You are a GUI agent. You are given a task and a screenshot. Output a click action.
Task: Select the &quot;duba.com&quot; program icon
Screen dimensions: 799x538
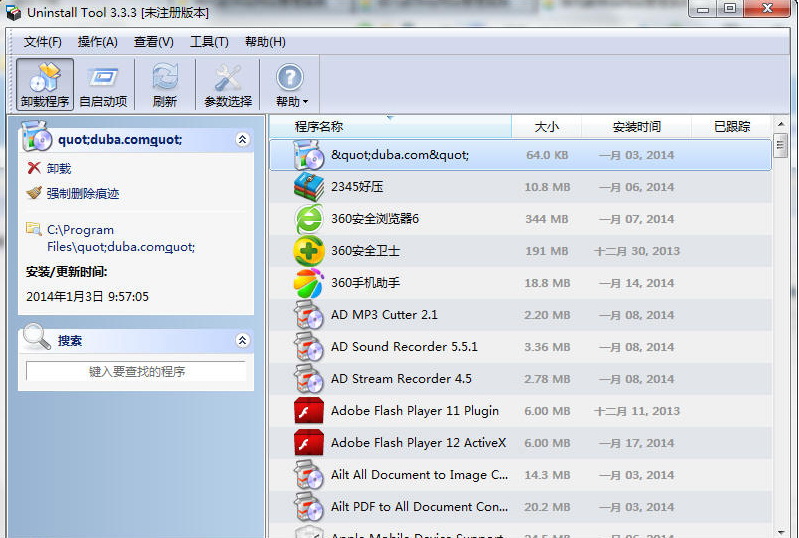click(x=308, y=154)
